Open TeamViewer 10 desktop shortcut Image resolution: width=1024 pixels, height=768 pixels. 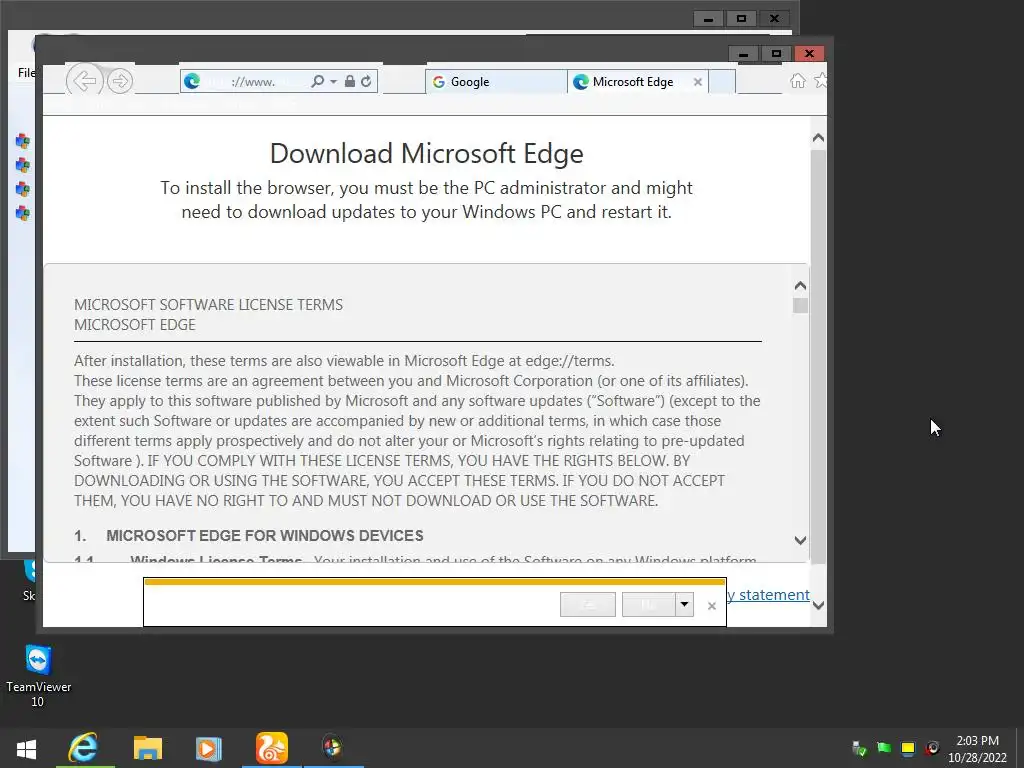[x=38, y=675]
